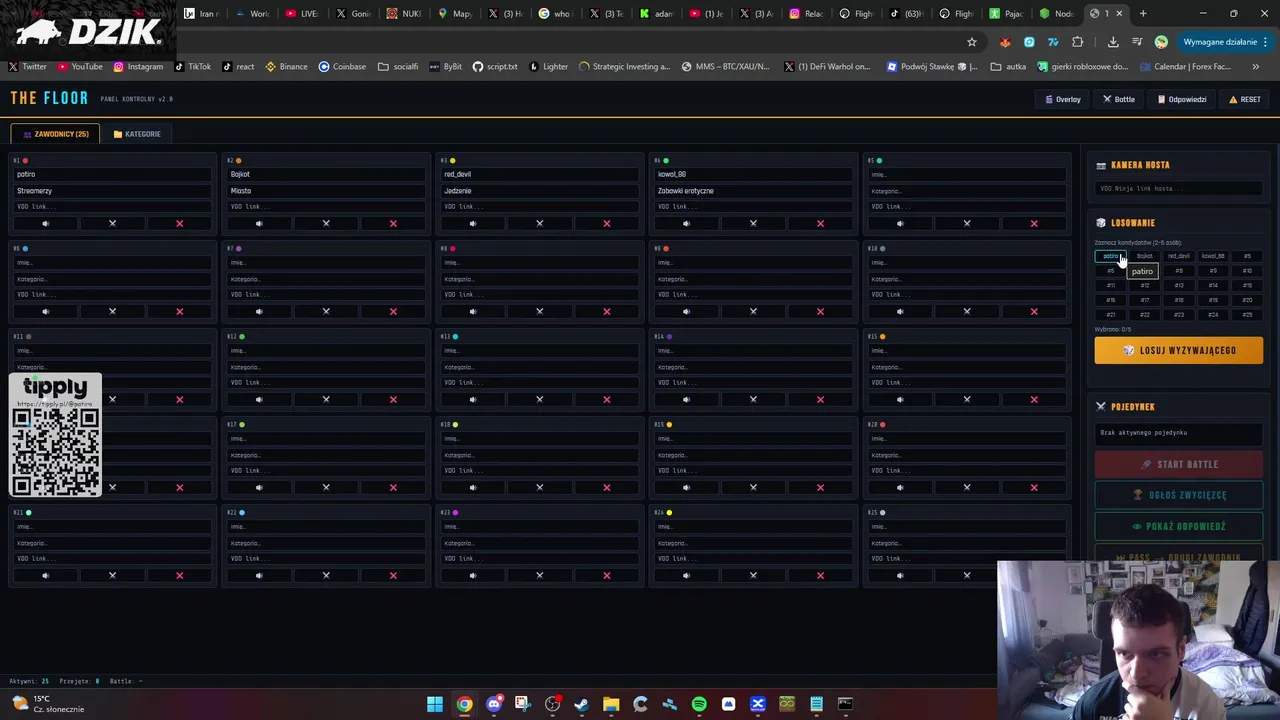Screen dimensions: 1280x720
Task: Open the Odpowiedzi page
Action: point(1182,99)
